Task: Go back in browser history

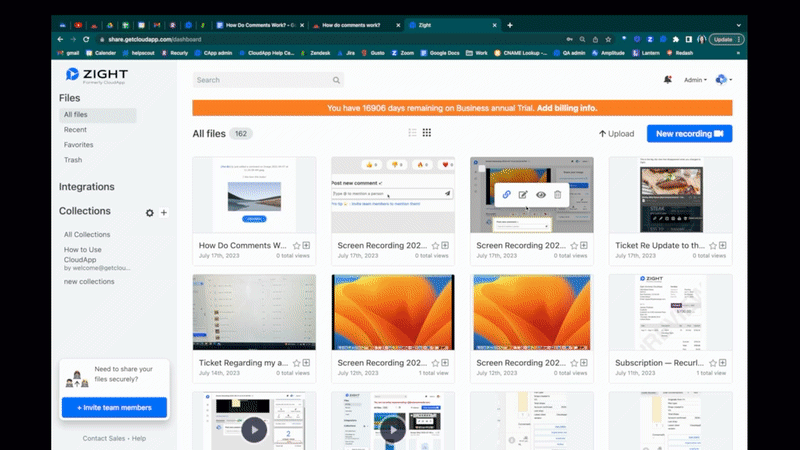Action: pos(60,39)
